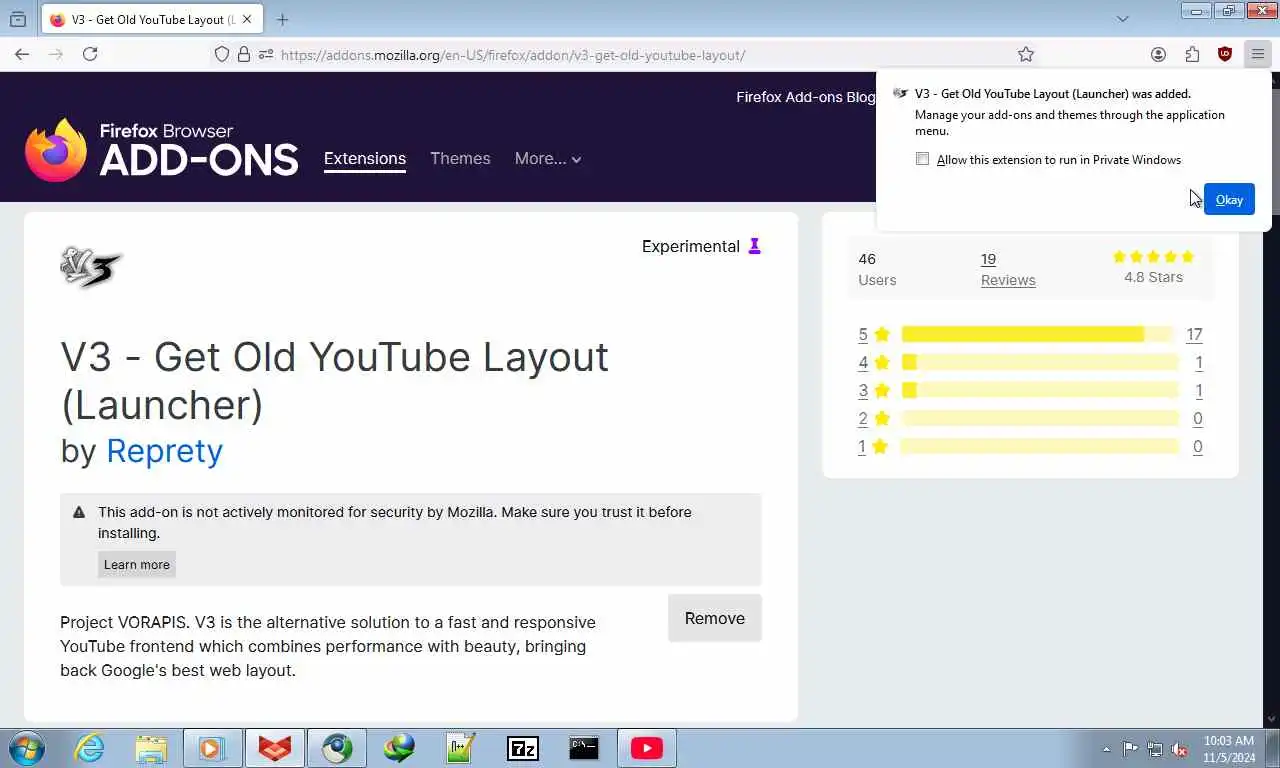This screenshot has height=768, width=1280.
Task: Open a new tab with the plus button
Action: pyautogui.click(x=283, y=19)
